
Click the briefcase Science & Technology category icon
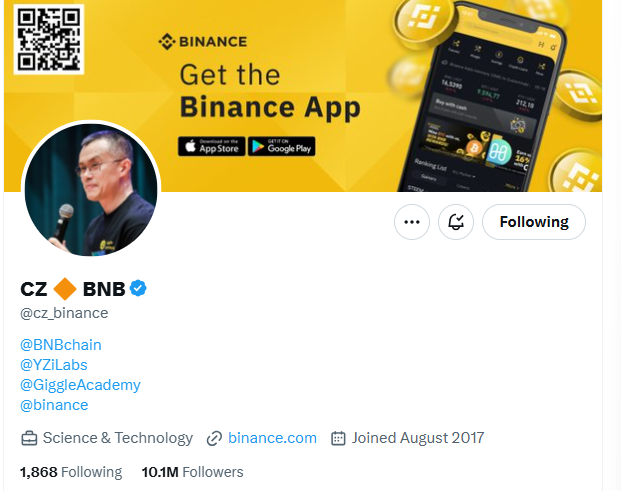(29, 438)
